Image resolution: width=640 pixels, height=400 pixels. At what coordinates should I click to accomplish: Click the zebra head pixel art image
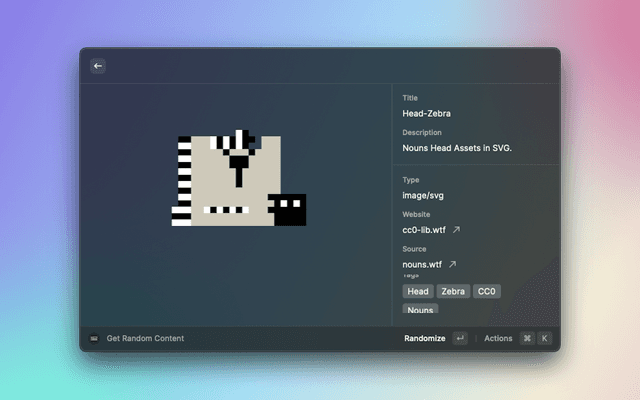point(238,178)
